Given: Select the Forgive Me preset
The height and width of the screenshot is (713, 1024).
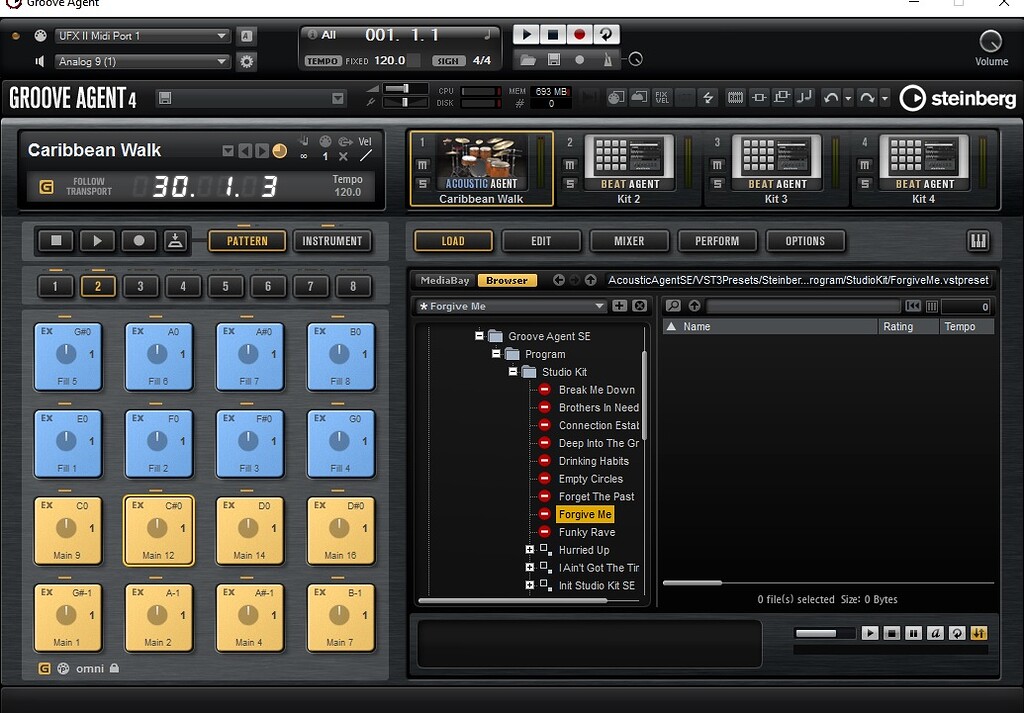Looking at the screenshot, I should point(585,514).
